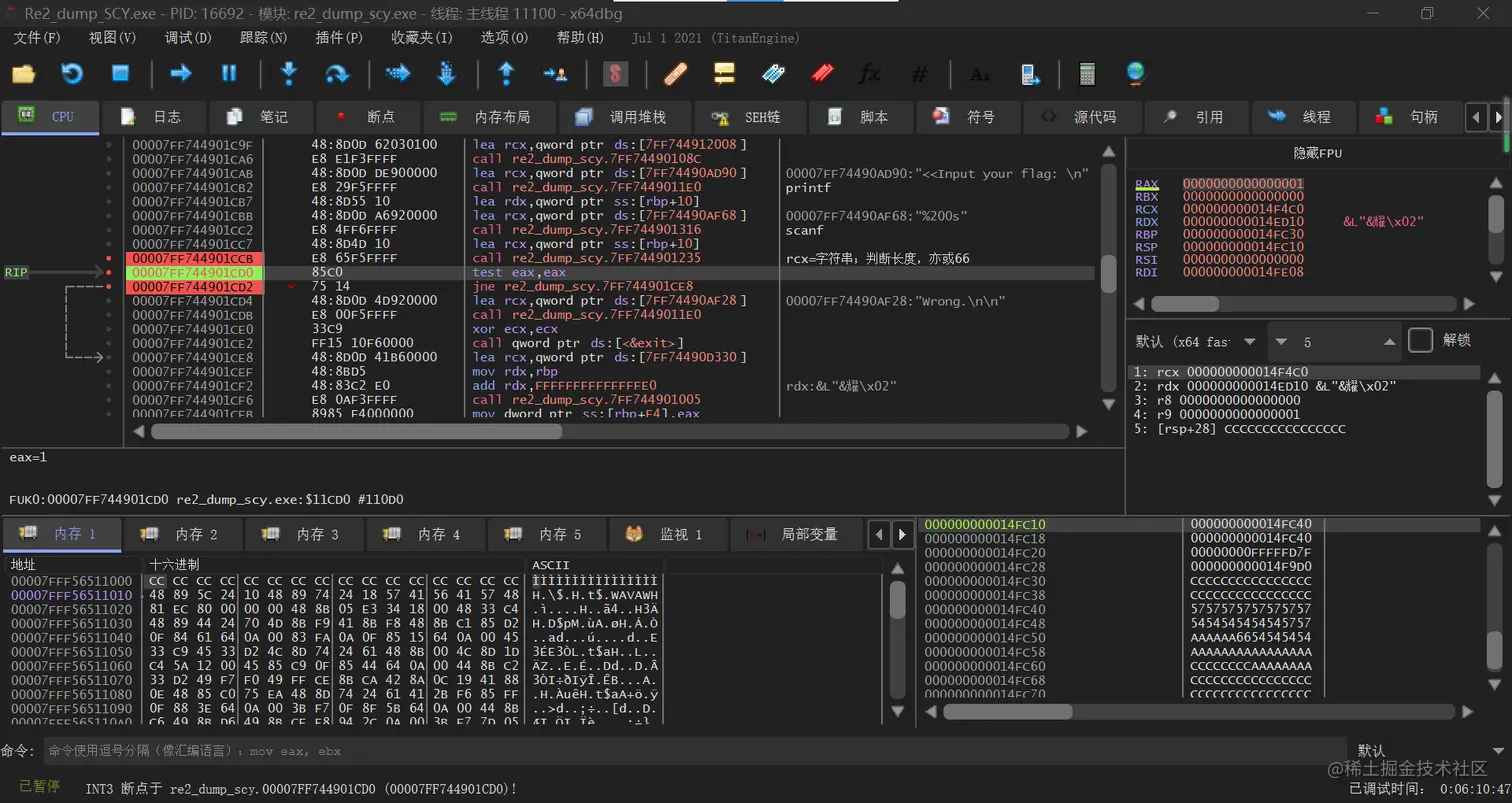Open the 跟踪(N) menu
Image resolution: width=1512 pixels, height=803 pixels.
pyautogui.click(x=264, y=37)
